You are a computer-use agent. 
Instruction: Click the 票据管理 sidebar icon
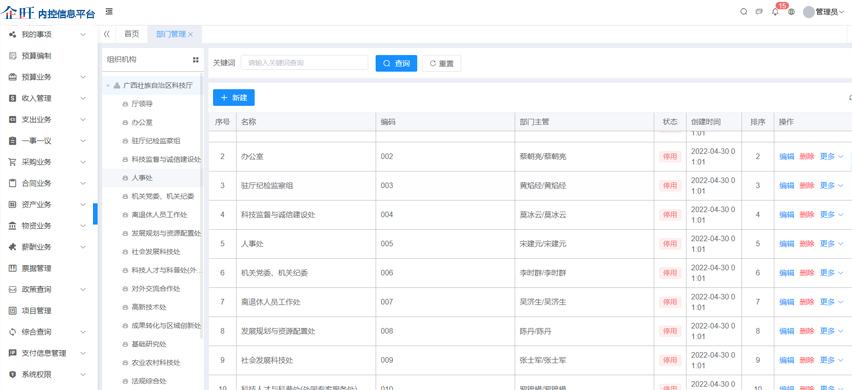(x=12, y=268)
